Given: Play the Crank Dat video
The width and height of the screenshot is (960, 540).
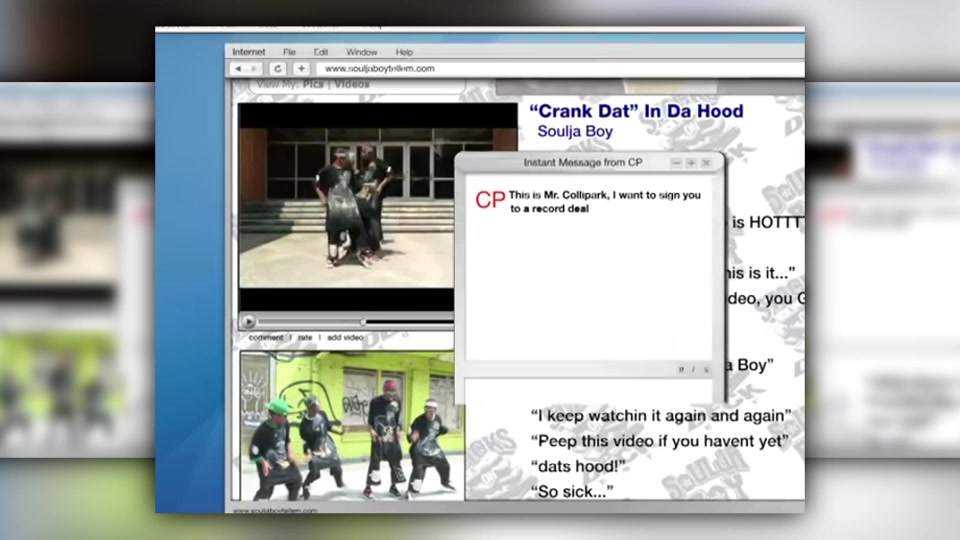Looking at the screenshot, I should [249, 321].
